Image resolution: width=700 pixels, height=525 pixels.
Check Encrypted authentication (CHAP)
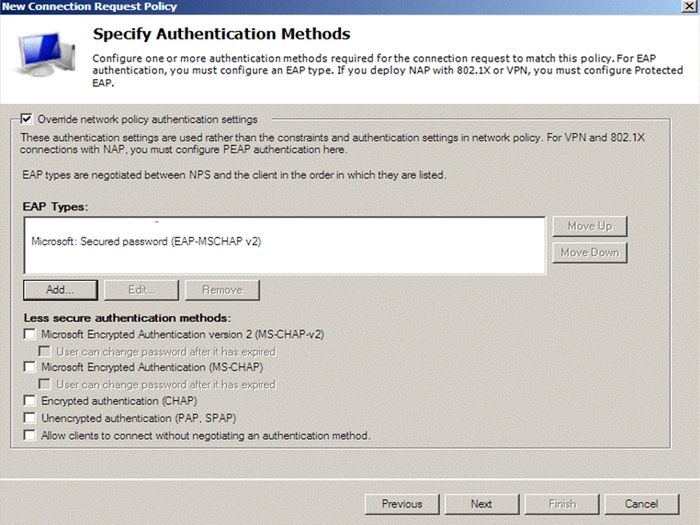(30, 402)
